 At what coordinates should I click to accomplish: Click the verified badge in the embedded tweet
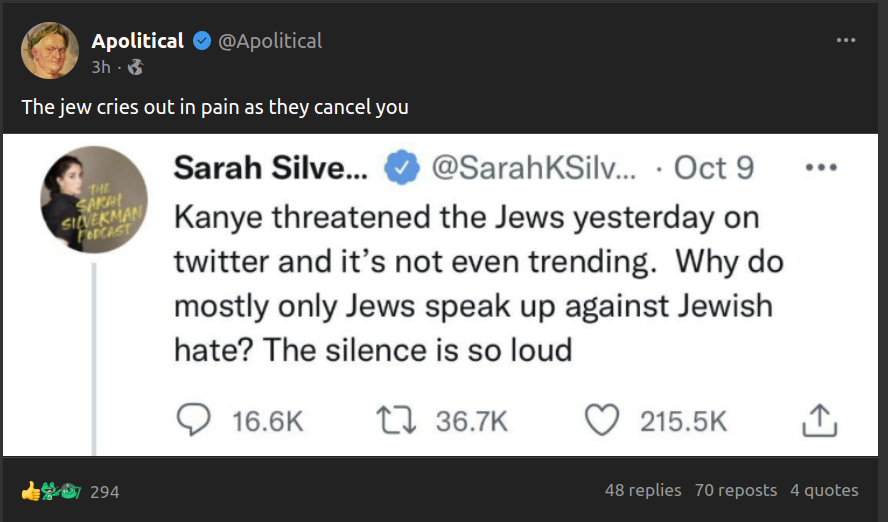tap(402, 169)
